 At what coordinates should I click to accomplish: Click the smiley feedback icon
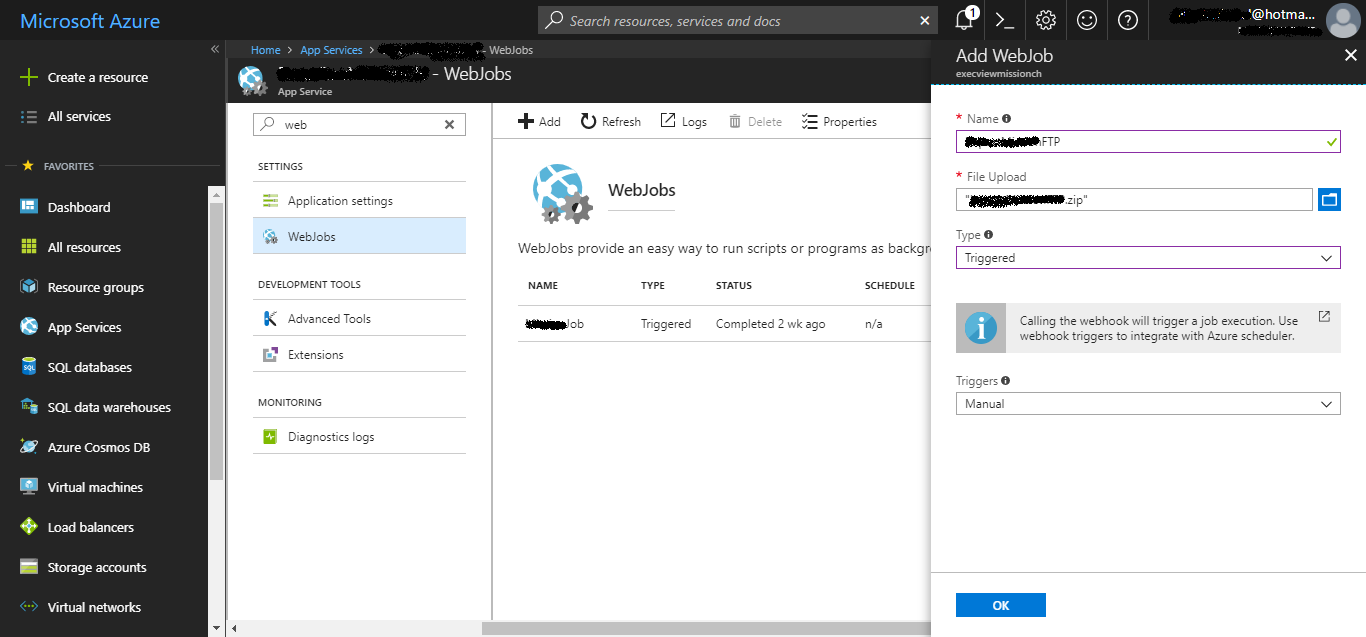click(x=1087, y=20)
